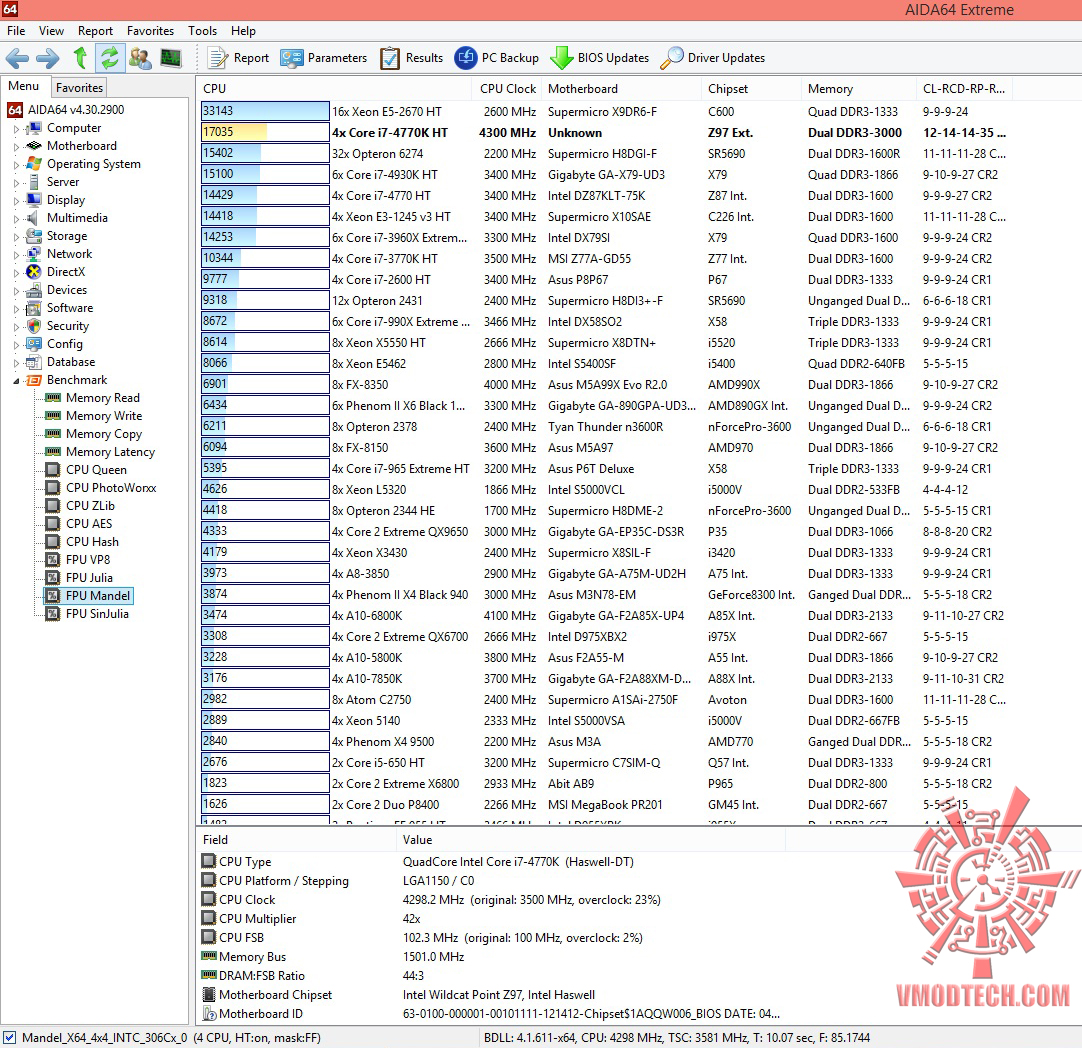Screen dimensions: 1082x1048
Task: Click the Refresh toolbar icon
Action: pyautogui.click(x=110, y=58)
